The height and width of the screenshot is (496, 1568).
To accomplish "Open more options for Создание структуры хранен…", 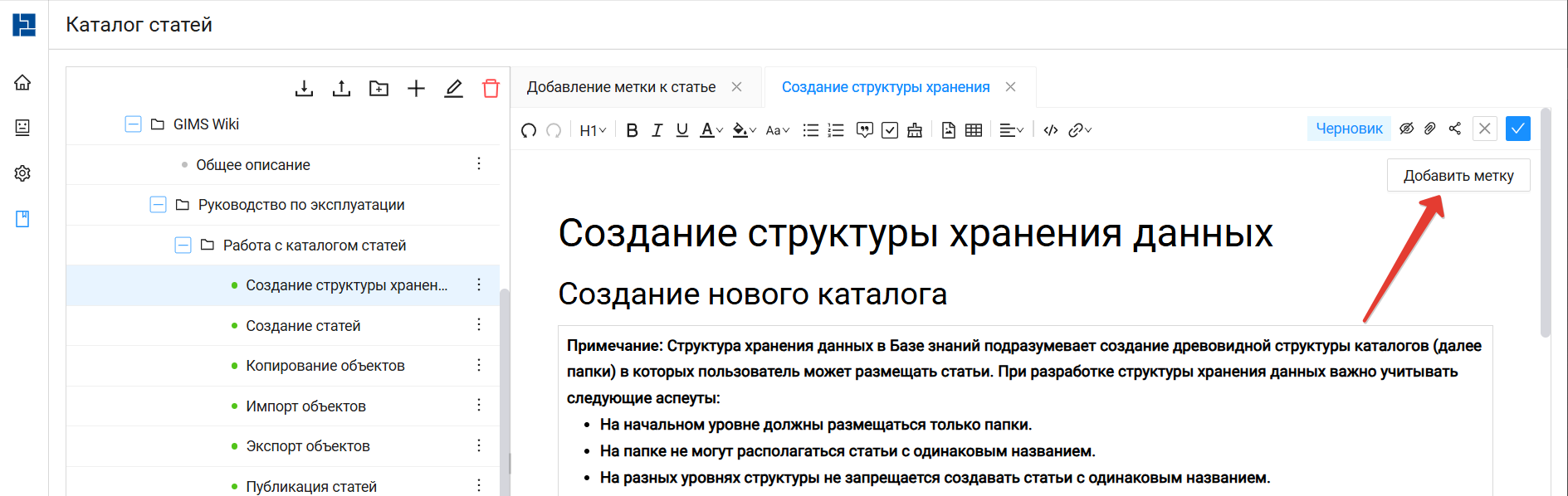I will click(x=479, y=285).
